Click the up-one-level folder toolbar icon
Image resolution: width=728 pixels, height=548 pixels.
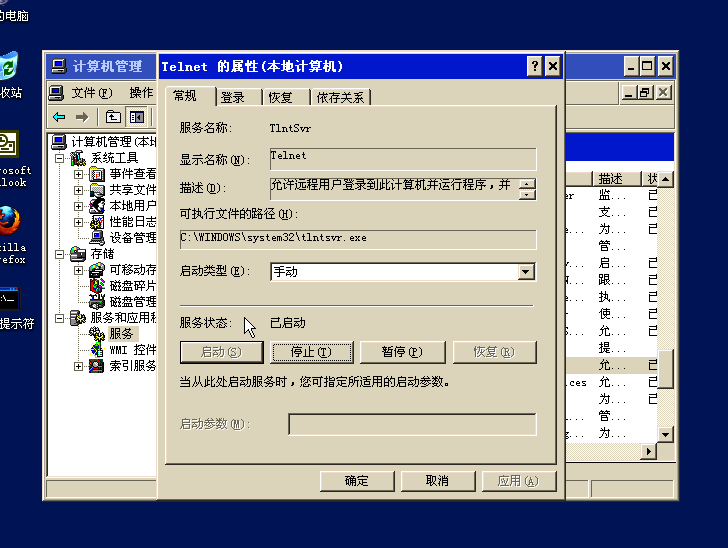(x=113, y=117)
